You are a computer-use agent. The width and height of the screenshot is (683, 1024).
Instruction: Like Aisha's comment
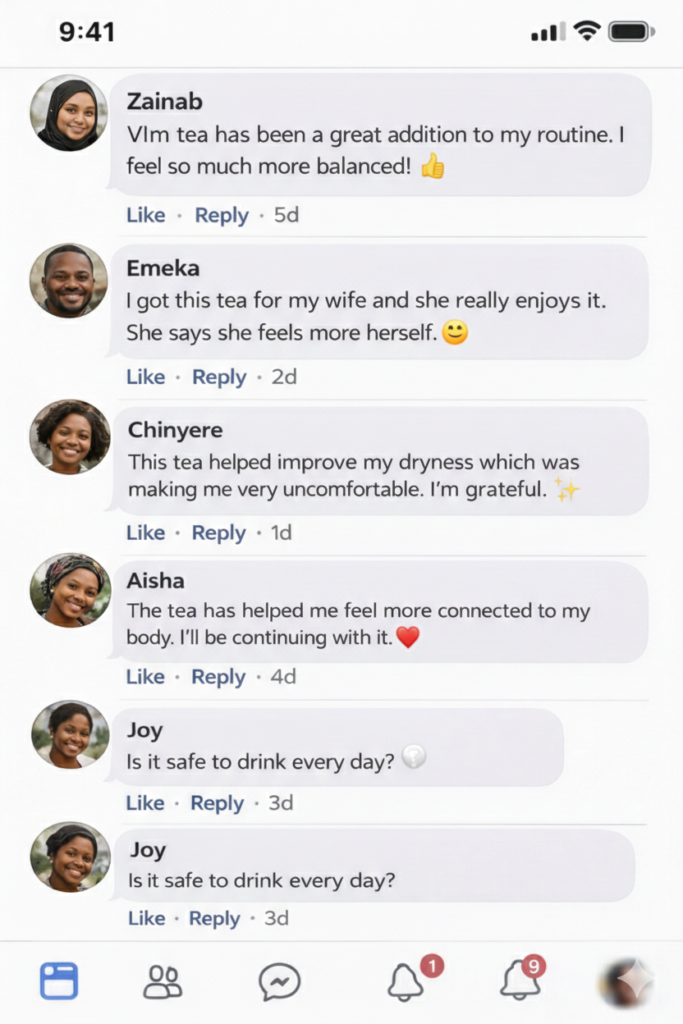[145, 677]
